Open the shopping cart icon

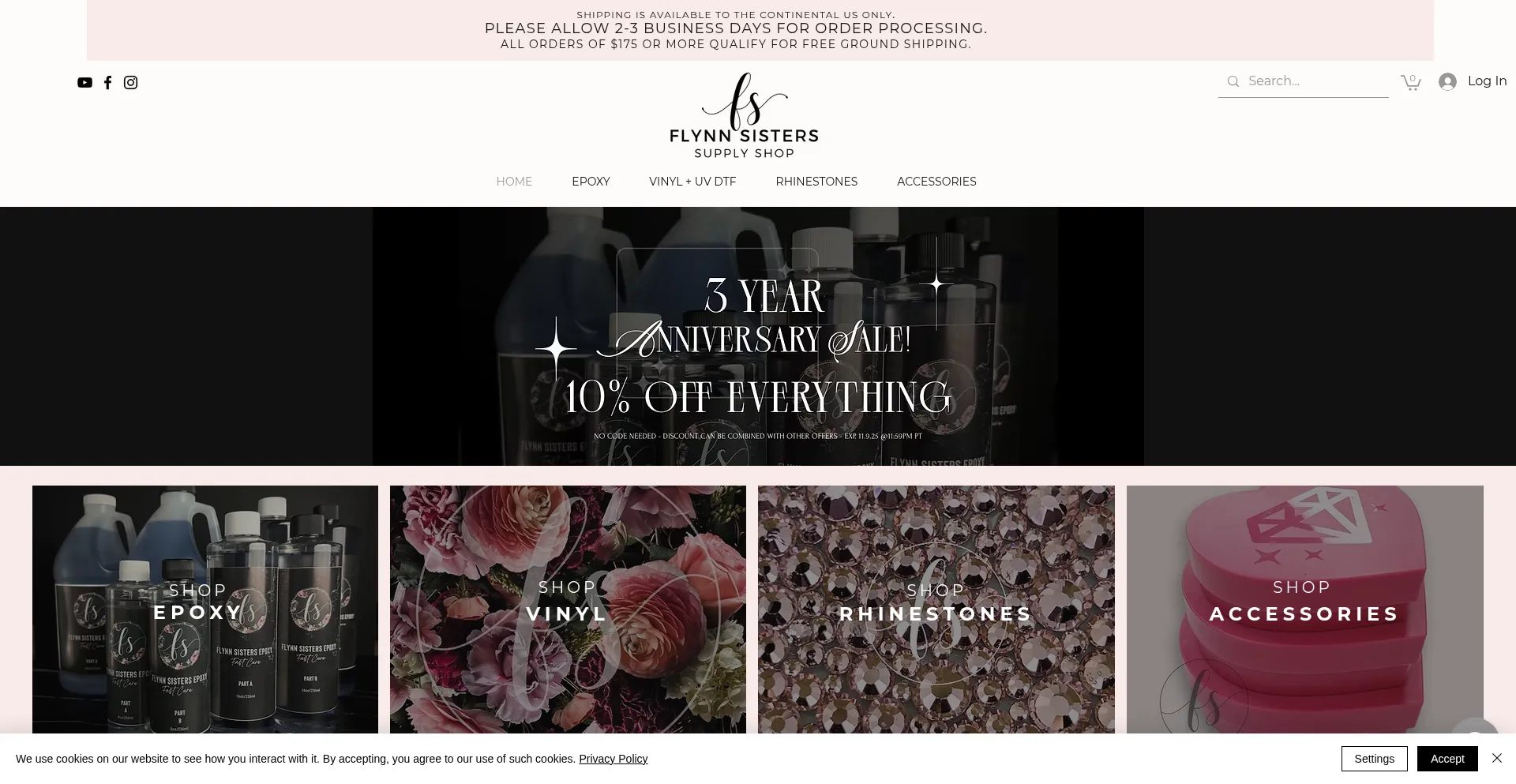(1411, 82)
